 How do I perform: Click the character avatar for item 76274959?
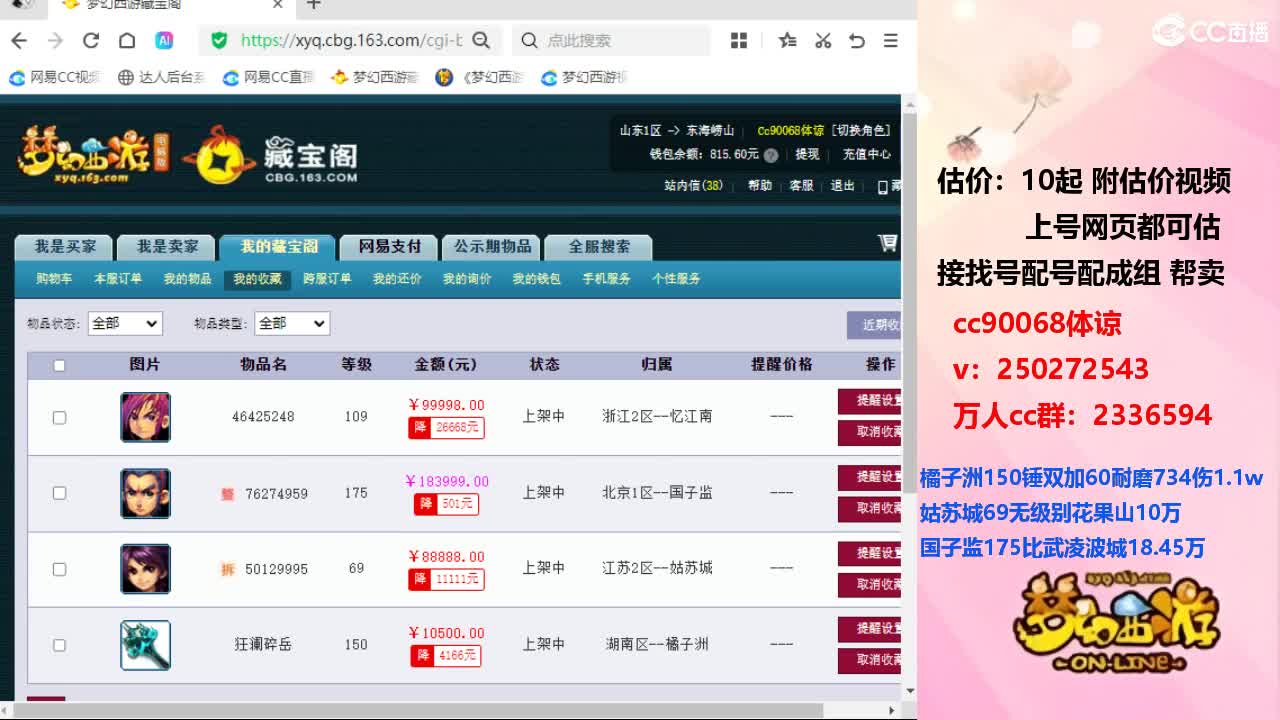tap(145, 493)
